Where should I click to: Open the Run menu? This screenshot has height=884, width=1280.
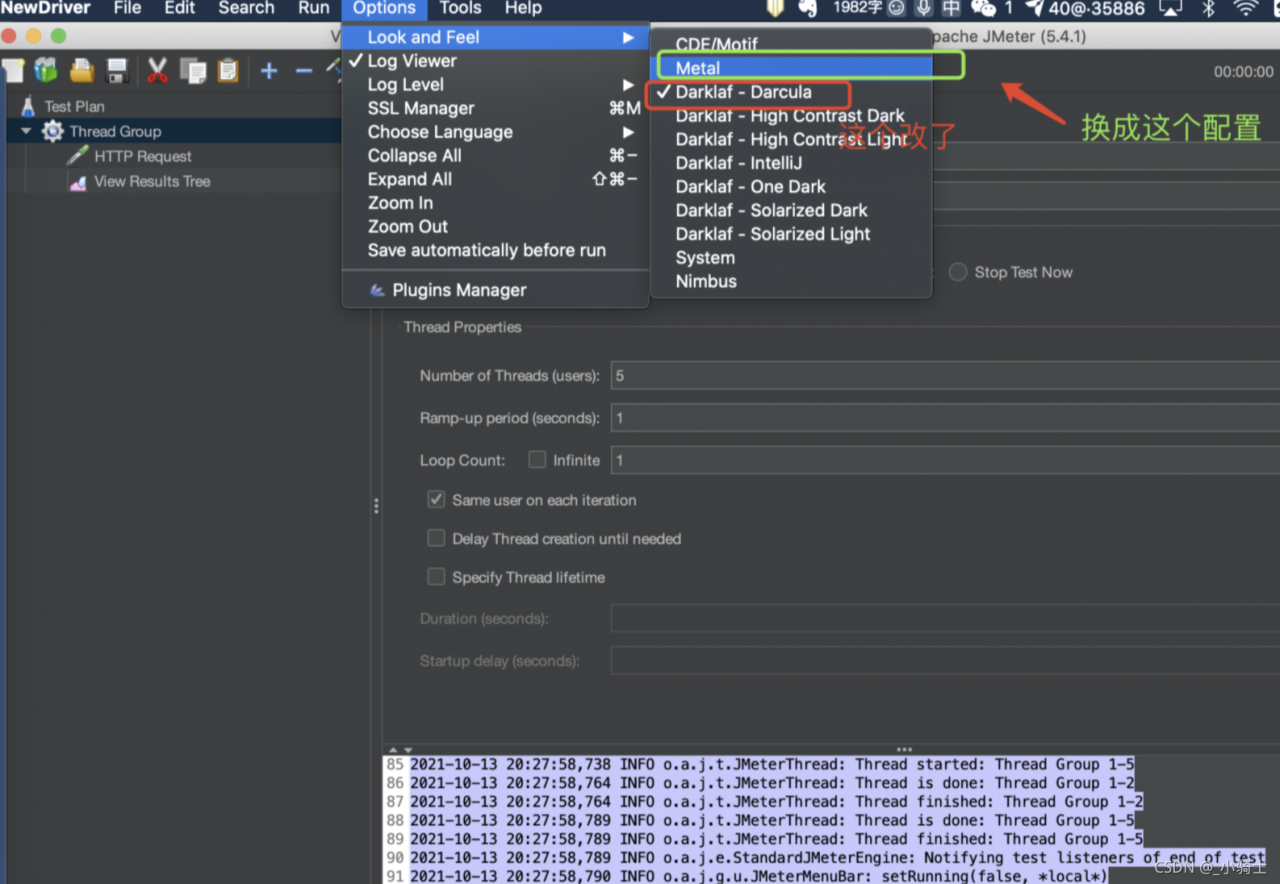pos(313,8)
